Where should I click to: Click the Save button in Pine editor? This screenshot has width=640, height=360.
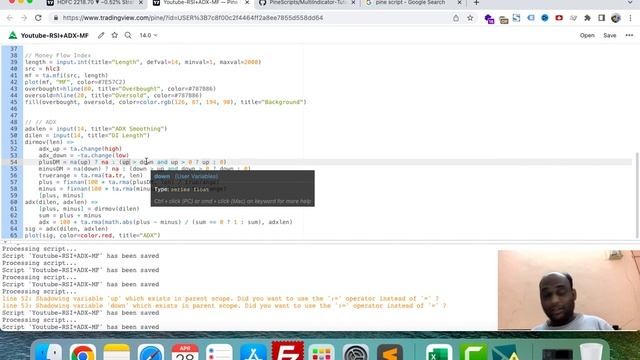(x=610, y=36)
